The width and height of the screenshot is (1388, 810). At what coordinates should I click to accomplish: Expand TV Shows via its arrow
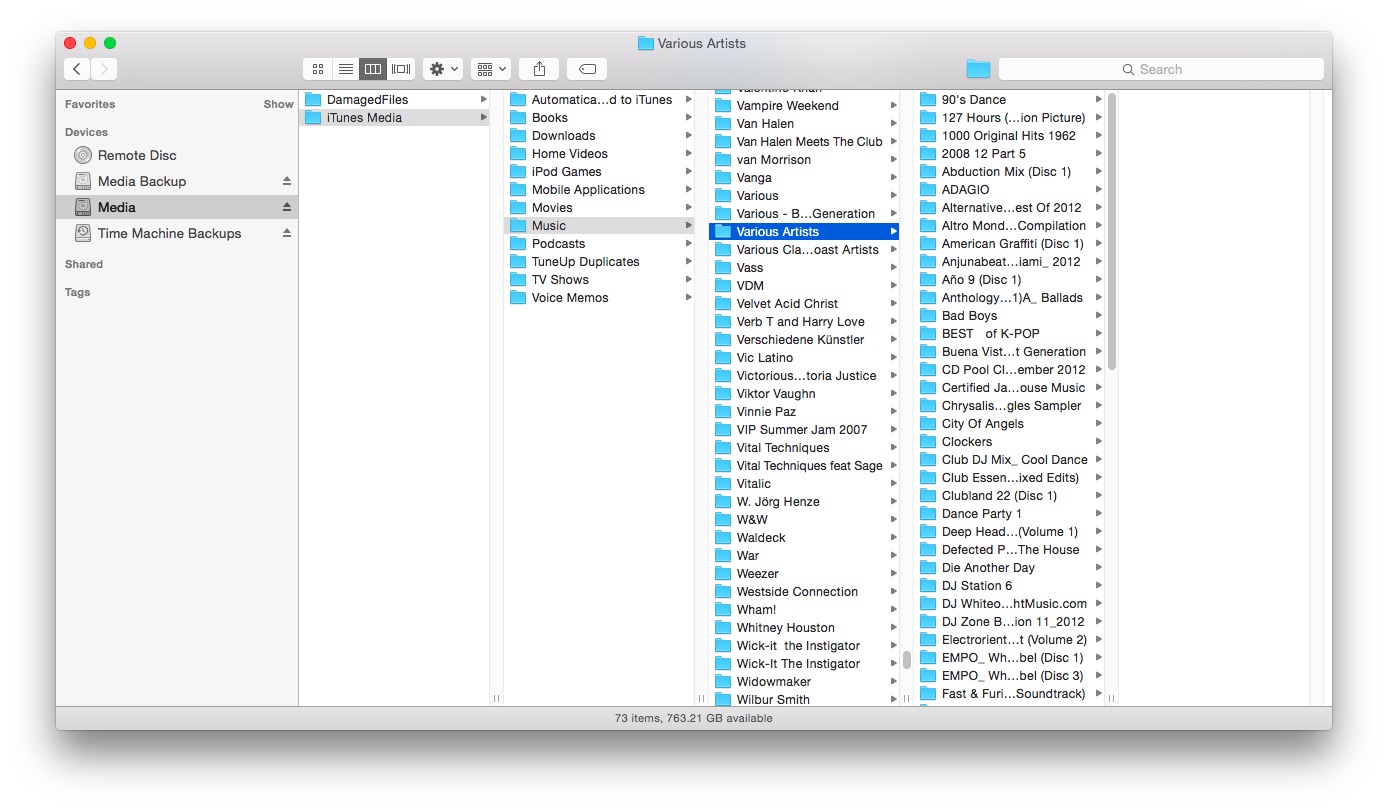pos(688,279)
